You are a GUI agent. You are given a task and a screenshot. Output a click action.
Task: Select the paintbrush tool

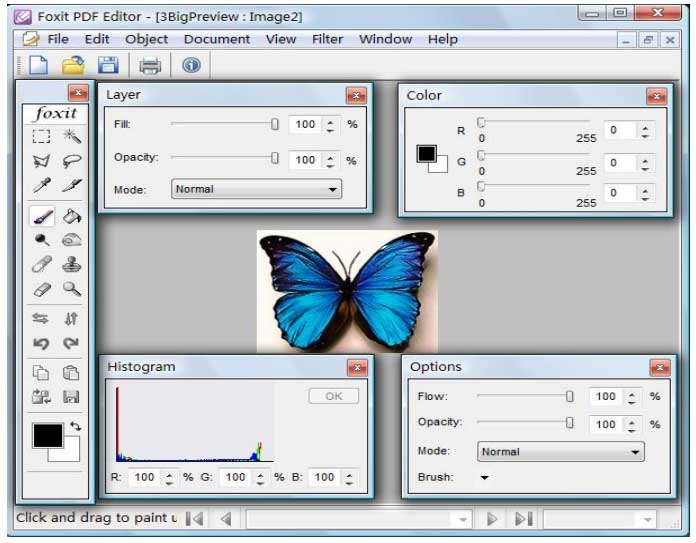pyautogui.click(x=43, y=217)
